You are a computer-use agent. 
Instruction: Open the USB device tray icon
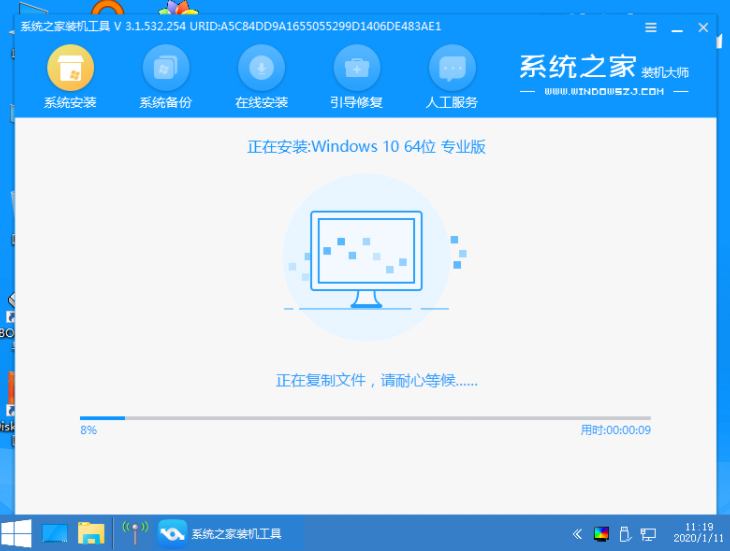point(625,534)
